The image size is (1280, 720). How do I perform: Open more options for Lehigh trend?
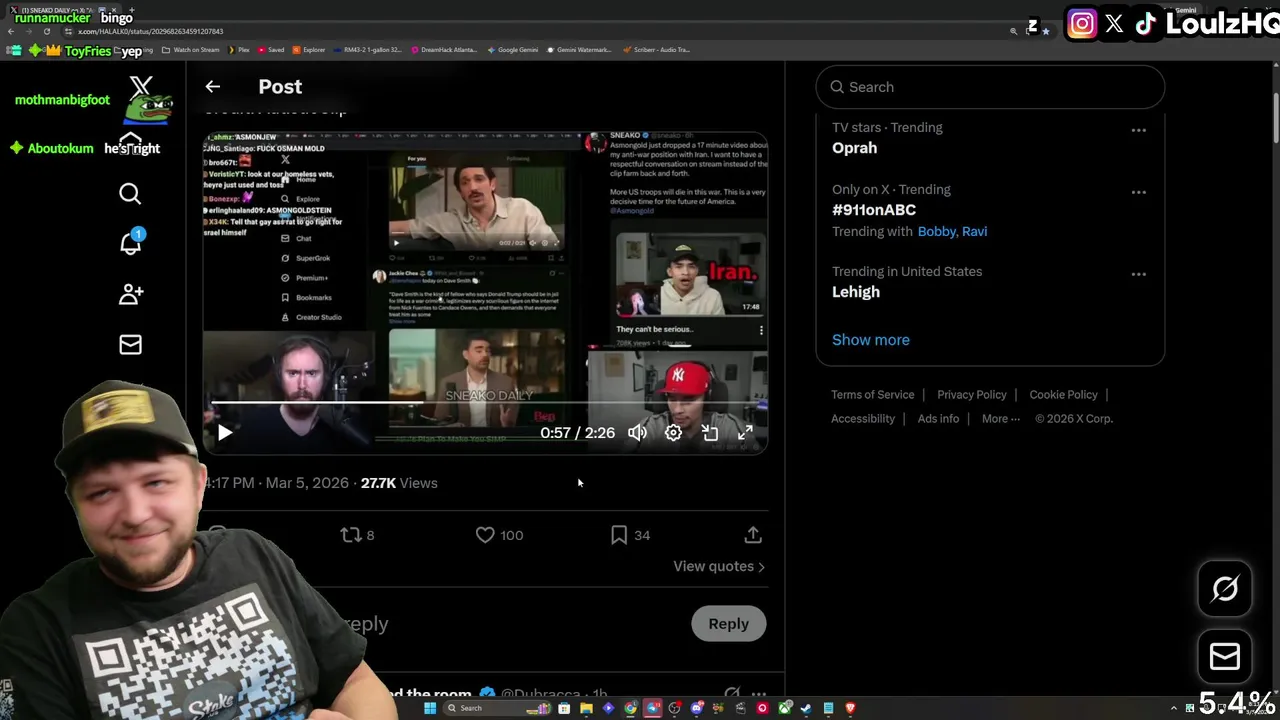click(1138, 274)
